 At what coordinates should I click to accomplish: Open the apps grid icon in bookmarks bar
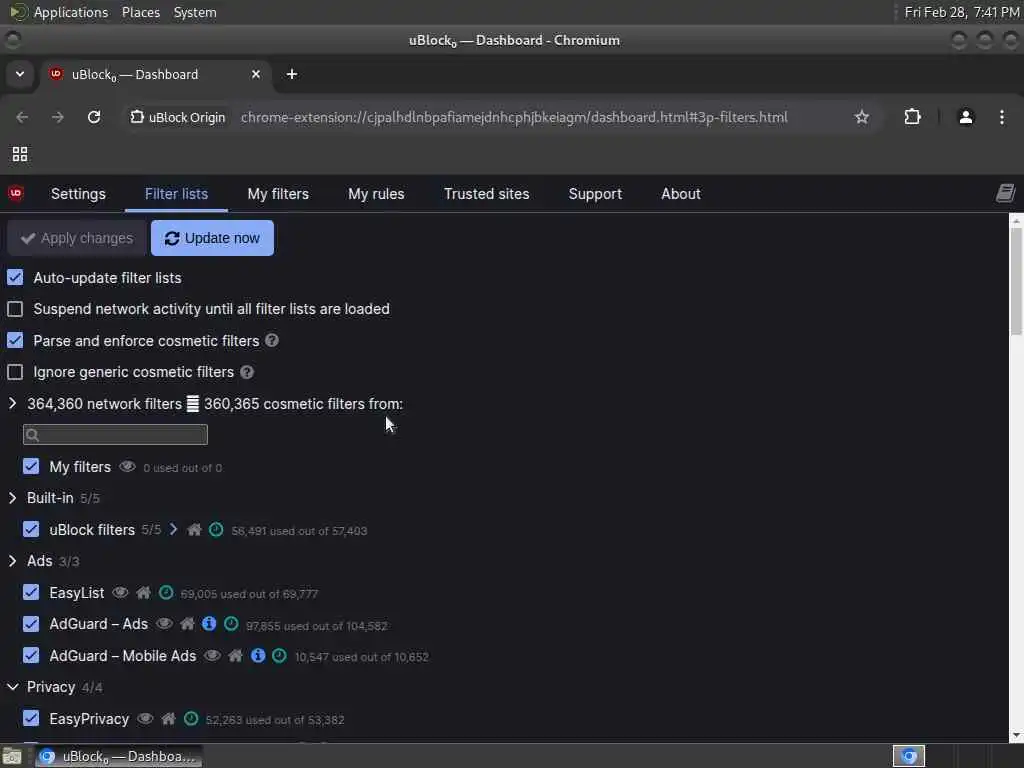(20, 153)
